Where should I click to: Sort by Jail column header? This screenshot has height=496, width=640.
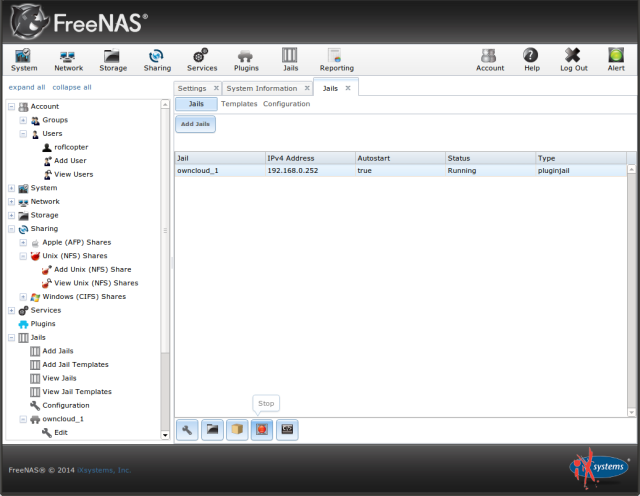pos(220,158)
